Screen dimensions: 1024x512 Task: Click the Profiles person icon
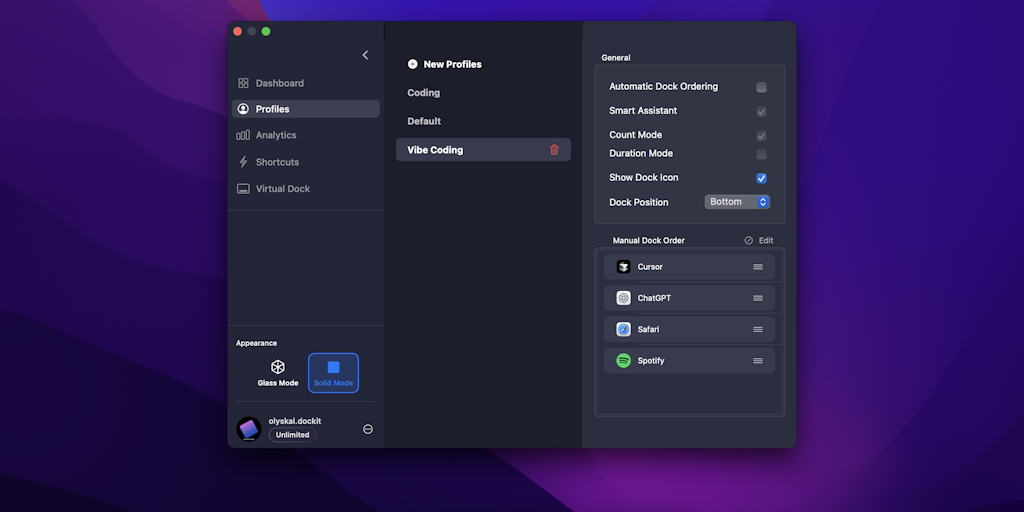click(243, 109)
